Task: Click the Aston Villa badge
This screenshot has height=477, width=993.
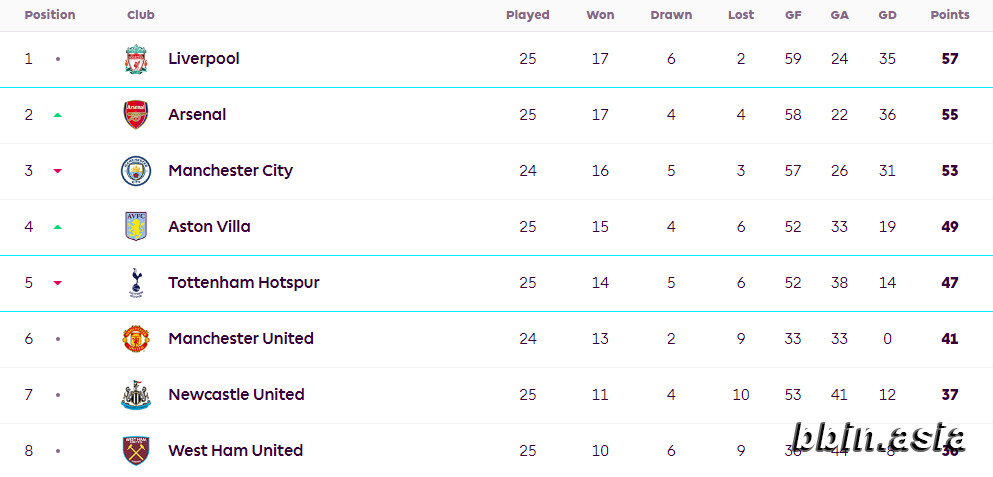Action: tap(136, 227)
